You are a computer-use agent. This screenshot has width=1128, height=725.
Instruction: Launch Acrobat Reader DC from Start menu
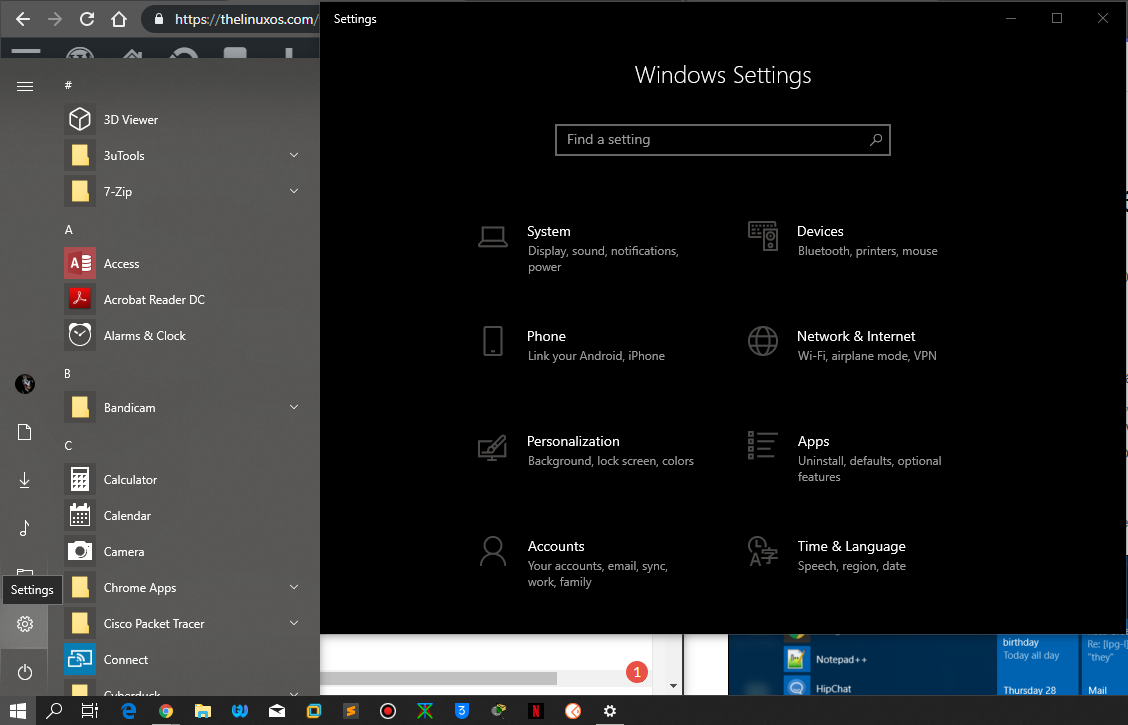tap(154, 300)
